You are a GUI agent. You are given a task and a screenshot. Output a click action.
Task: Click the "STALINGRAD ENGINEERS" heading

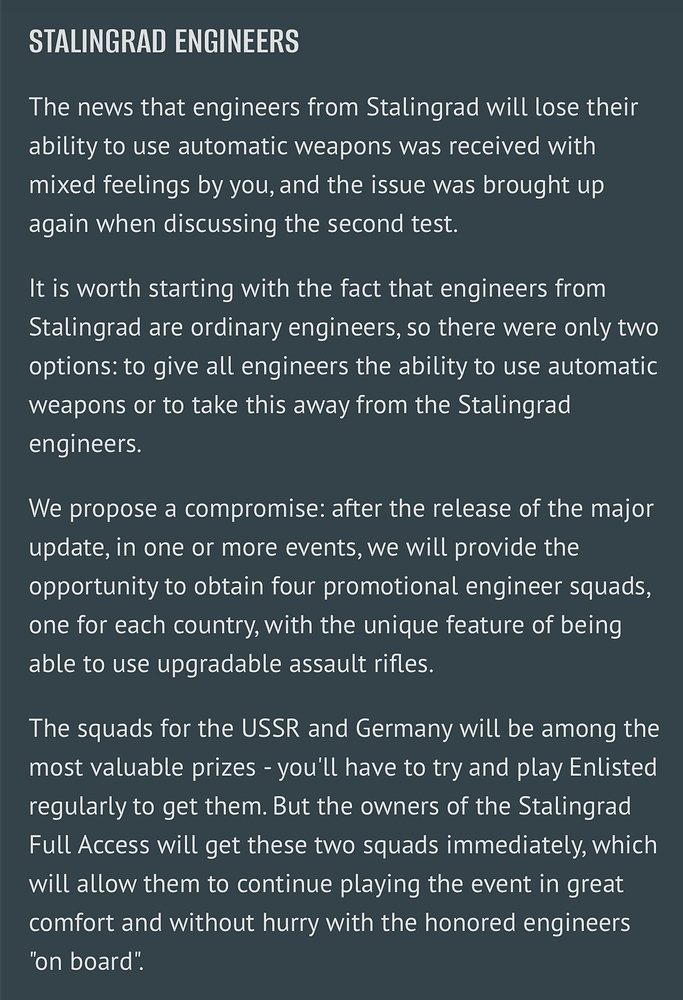pos(164,42)
